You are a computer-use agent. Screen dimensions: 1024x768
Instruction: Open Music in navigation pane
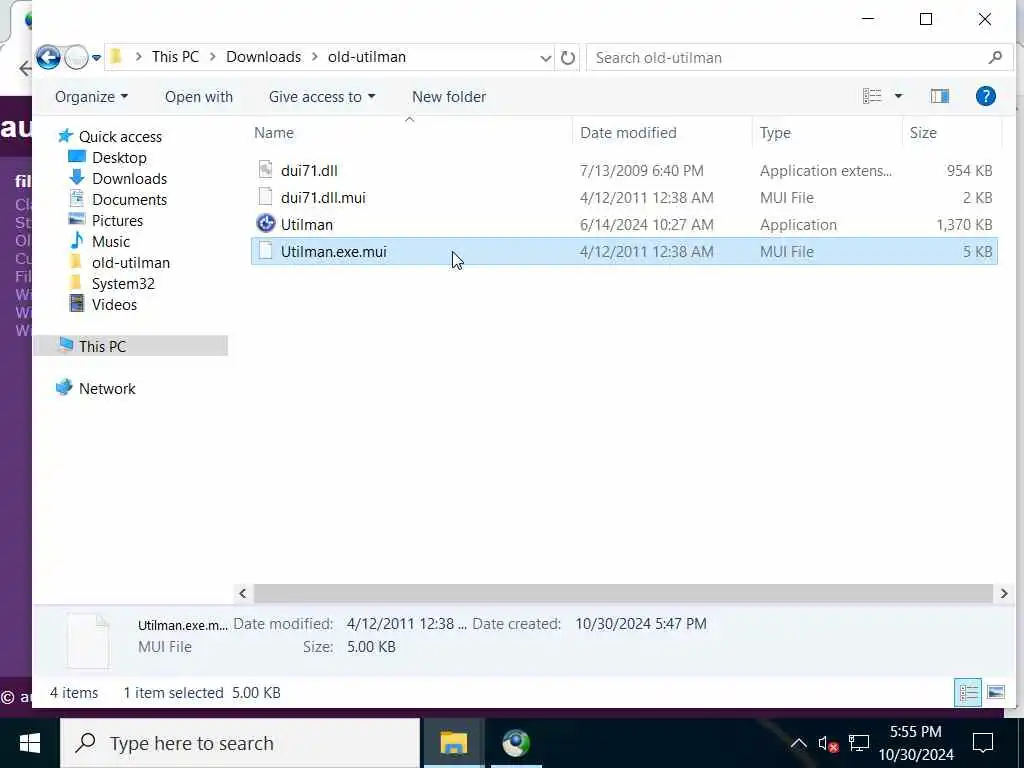110,242
